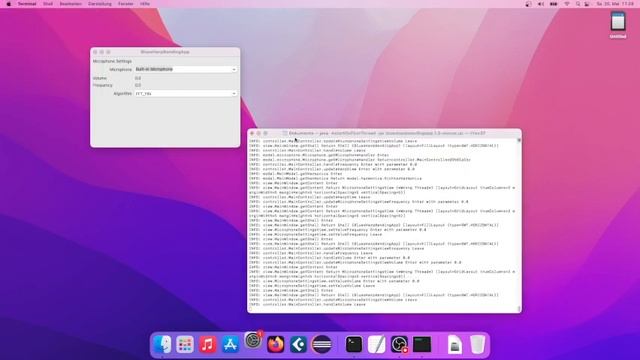Viewport: 640px width, 360px height.
Task: Launch Firefox from the dock
Action: (276, 344)
